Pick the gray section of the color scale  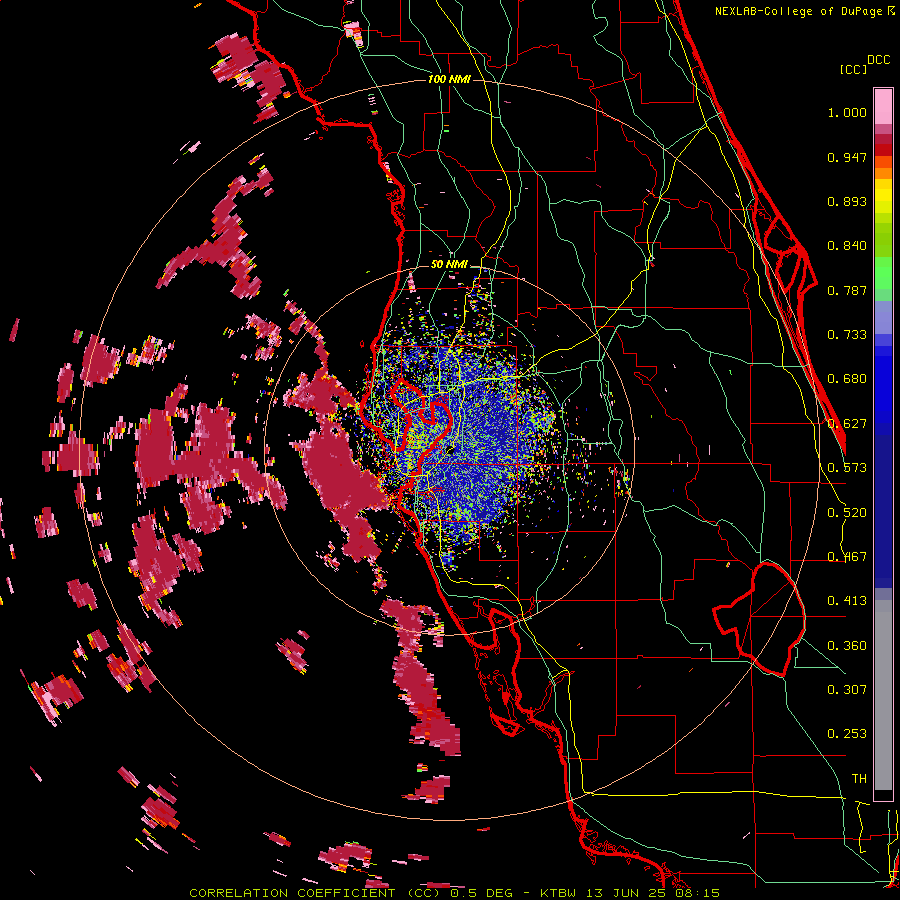click(883, 695)
